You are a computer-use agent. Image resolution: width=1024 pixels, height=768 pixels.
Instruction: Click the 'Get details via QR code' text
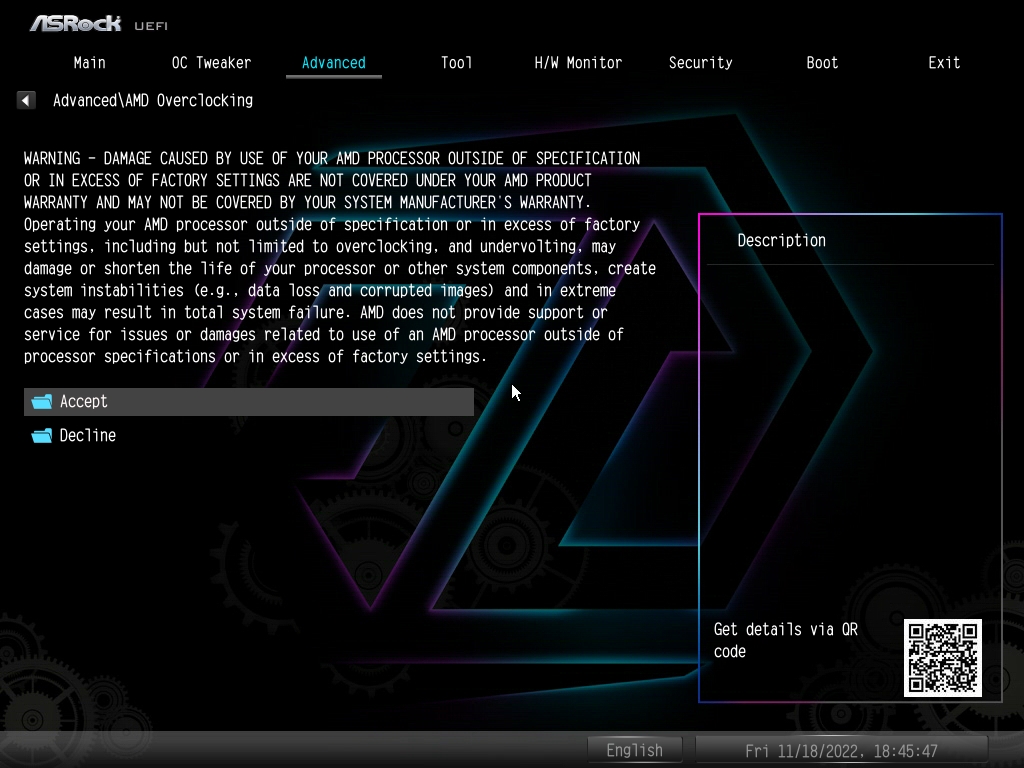click(x=786, y=641)
